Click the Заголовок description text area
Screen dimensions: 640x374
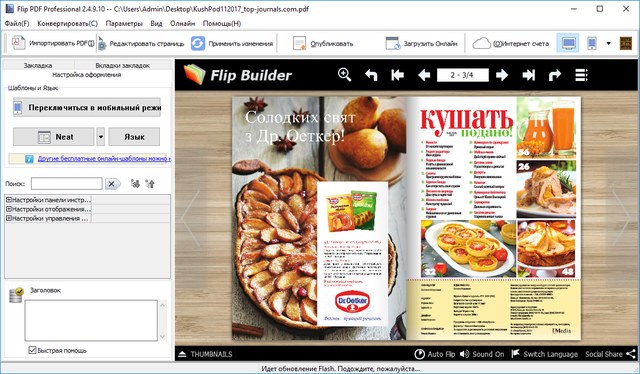(x=91, y=321)
